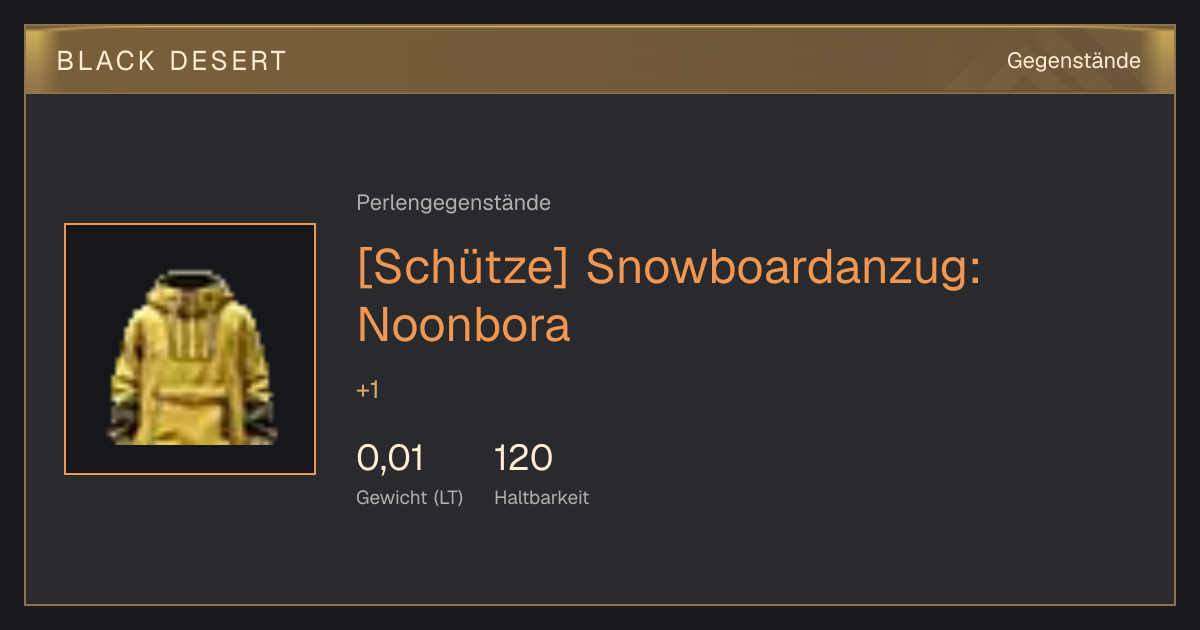Open the Gegenstände header link
This screenshot has height=630, width=1200.
point(1073,61)
